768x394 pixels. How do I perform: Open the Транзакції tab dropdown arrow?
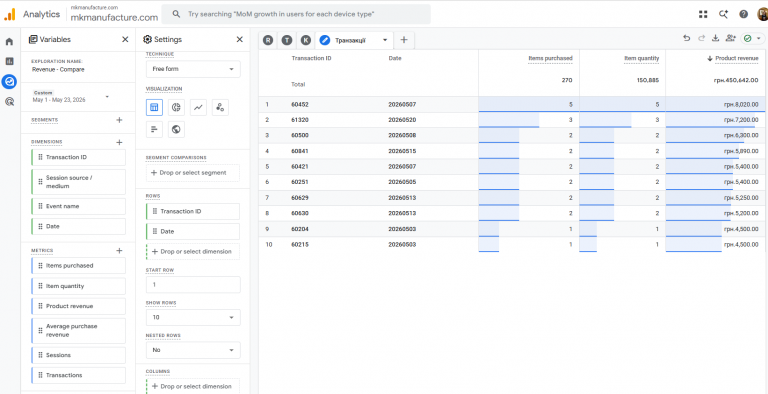coord(385,40)
